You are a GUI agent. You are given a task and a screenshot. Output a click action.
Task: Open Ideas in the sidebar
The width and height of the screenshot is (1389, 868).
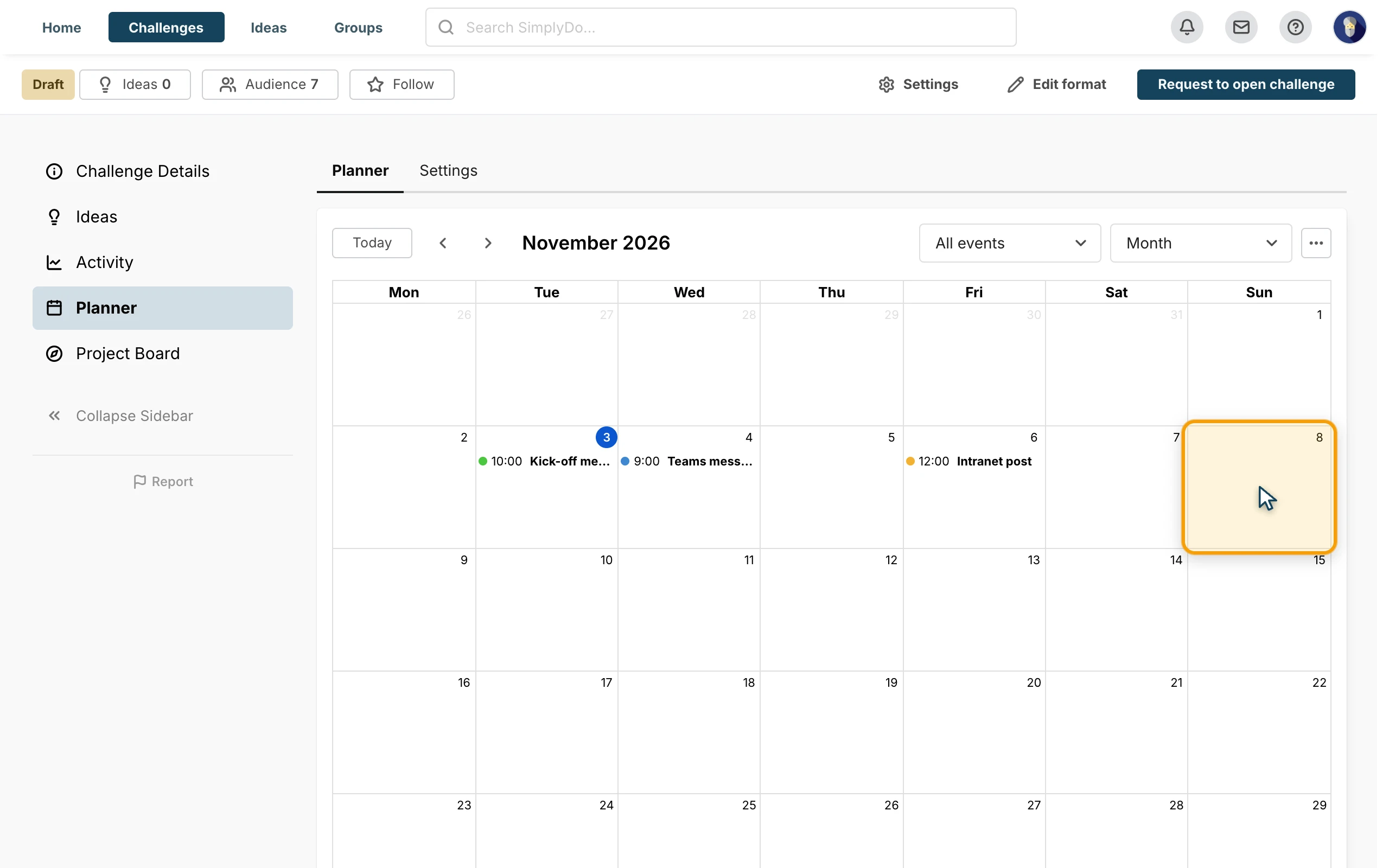(162, 216)
